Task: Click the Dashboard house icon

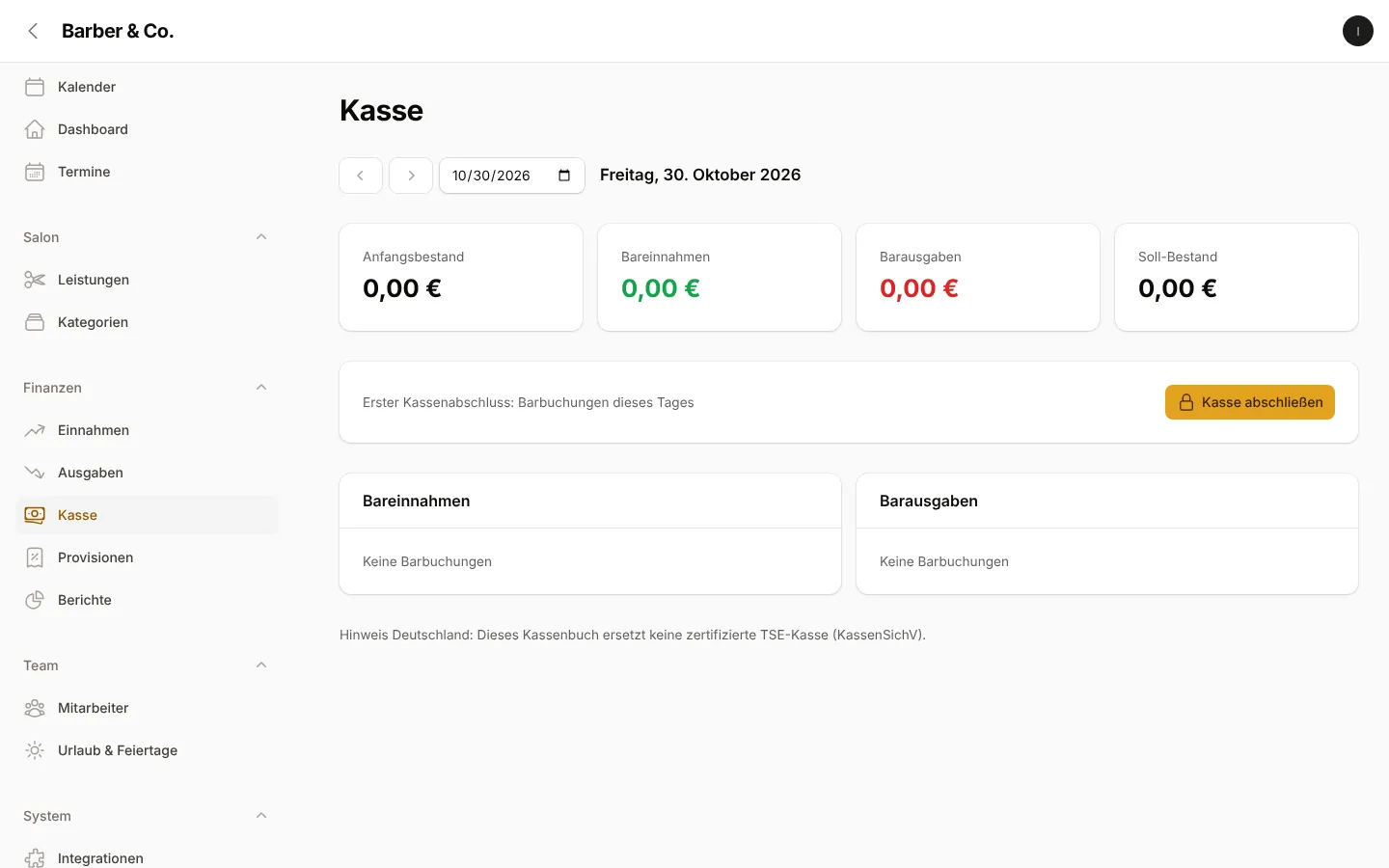Action: (x=35, y=129)
